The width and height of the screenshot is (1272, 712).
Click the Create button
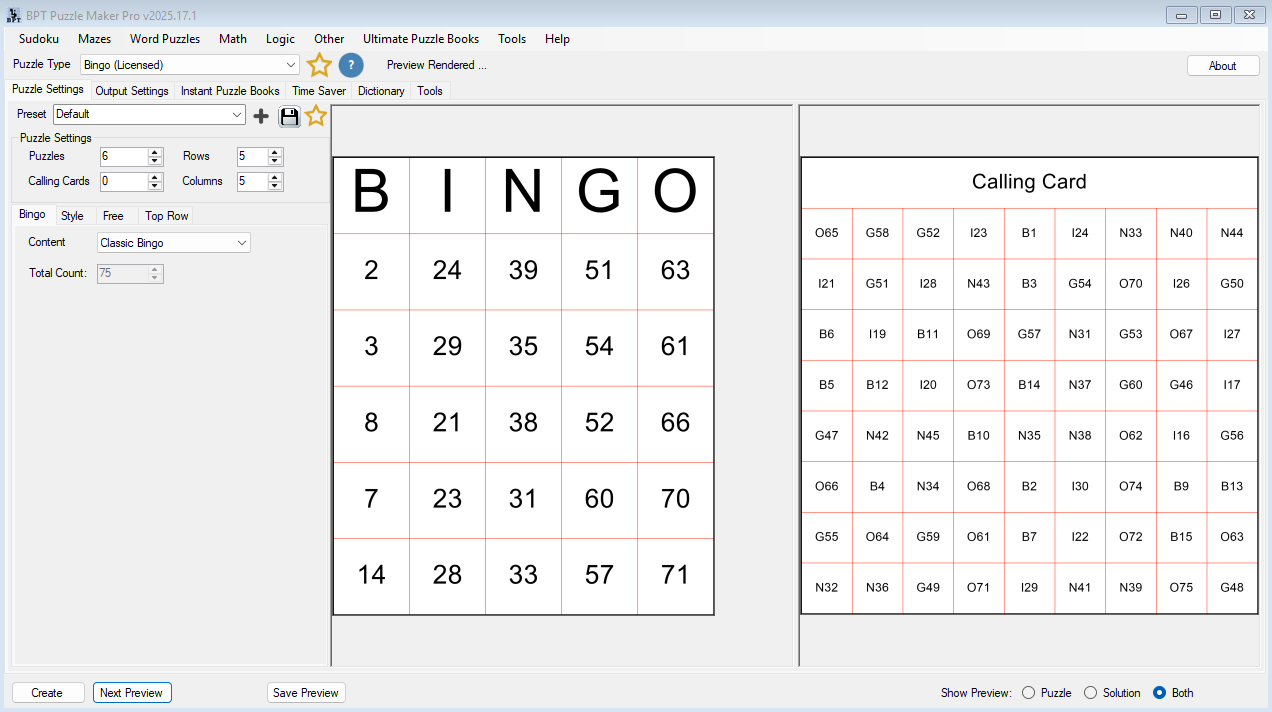point(47,692)
